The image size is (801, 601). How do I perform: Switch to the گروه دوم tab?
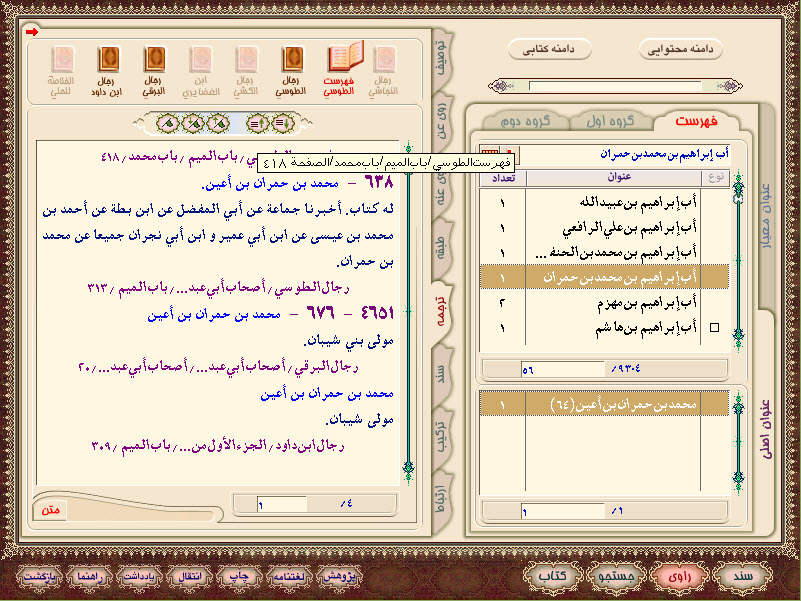point(525,121)
